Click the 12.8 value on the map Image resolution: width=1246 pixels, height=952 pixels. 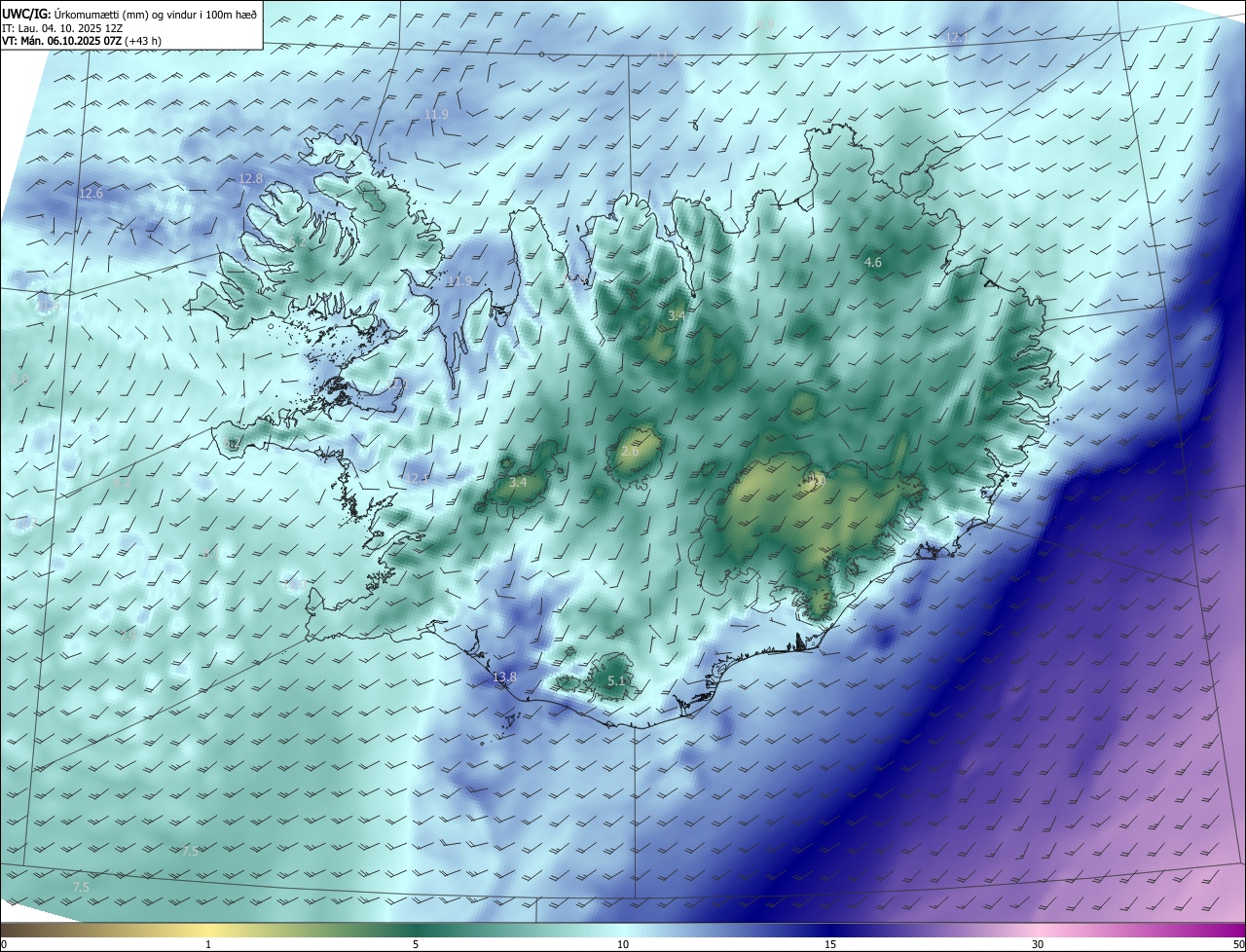[x=251, y=179]
